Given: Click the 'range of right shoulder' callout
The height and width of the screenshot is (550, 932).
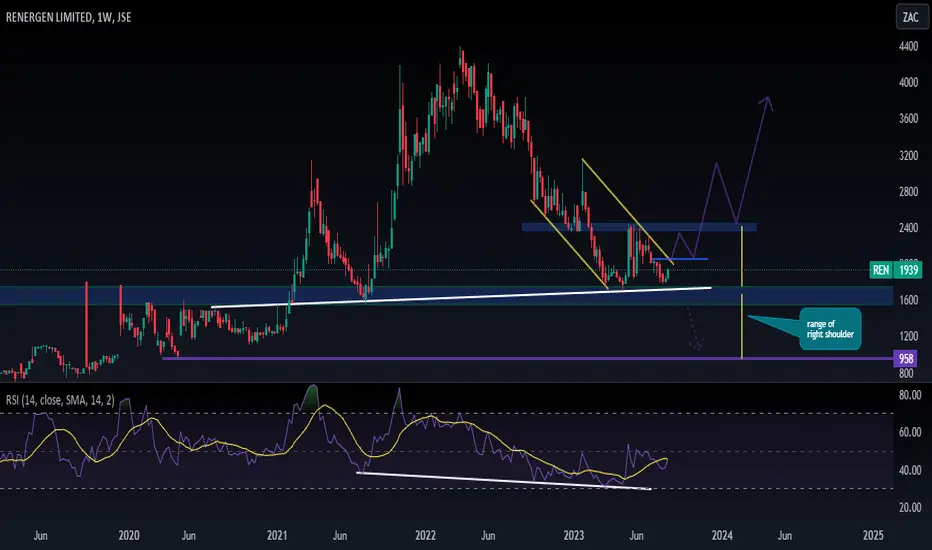Looking at the screenshot, I should [830, 329].
